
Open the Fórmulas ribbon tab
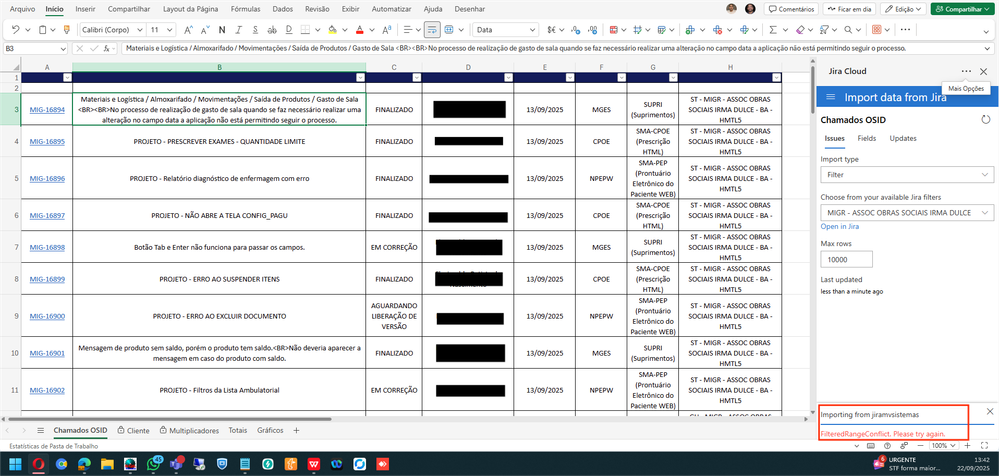pyautogui.click(x=245, y=10)
